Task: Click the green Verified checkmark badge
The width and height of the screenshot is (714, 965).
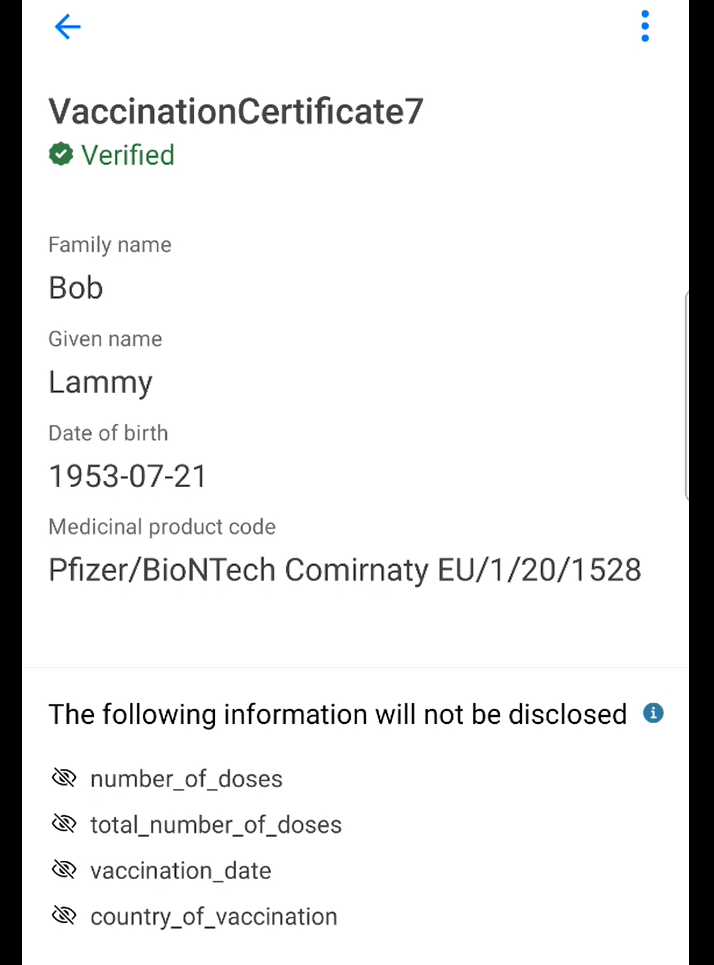Action: click(61, 155)
